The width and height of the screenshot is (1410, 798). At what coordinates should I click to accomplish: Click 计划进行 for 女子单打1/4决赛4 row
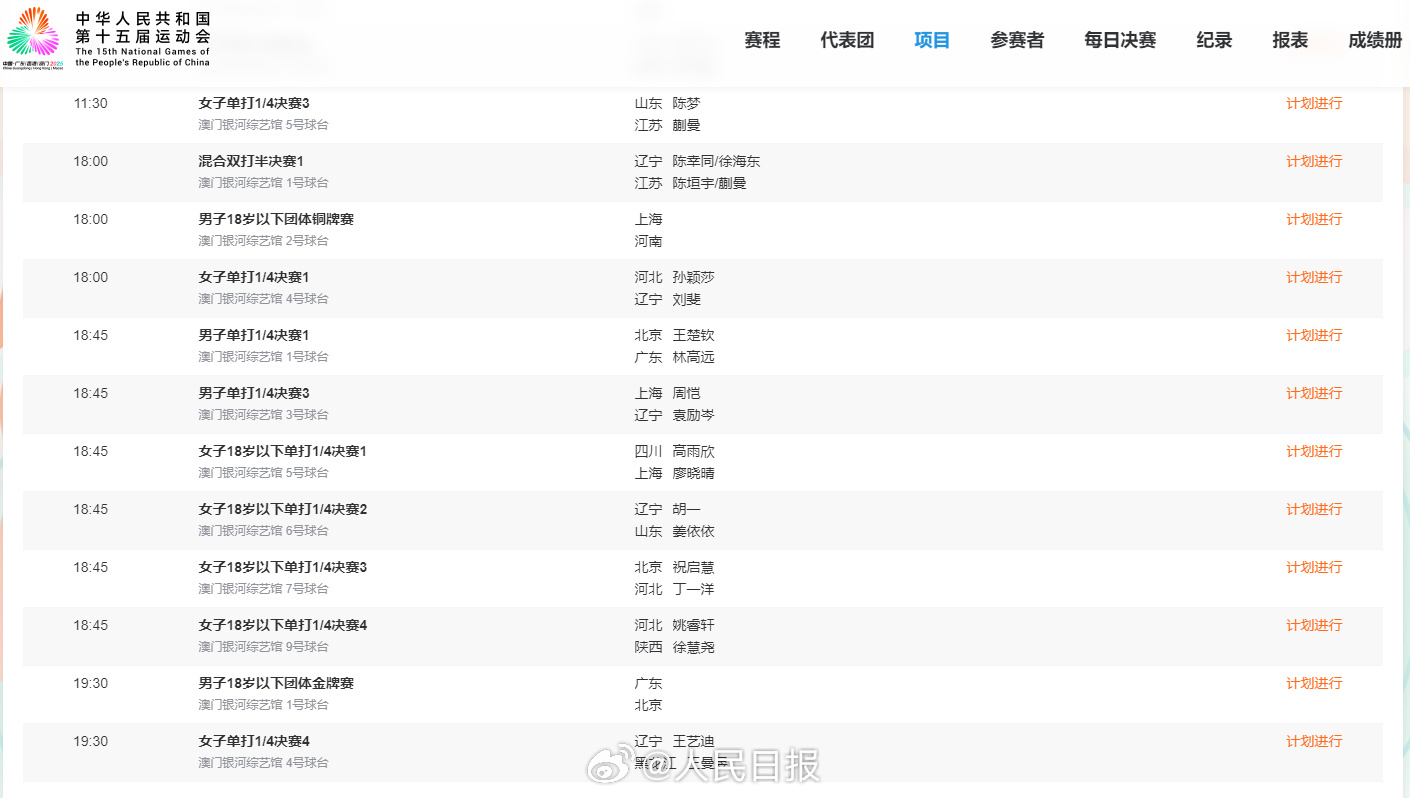point(1314,742)
